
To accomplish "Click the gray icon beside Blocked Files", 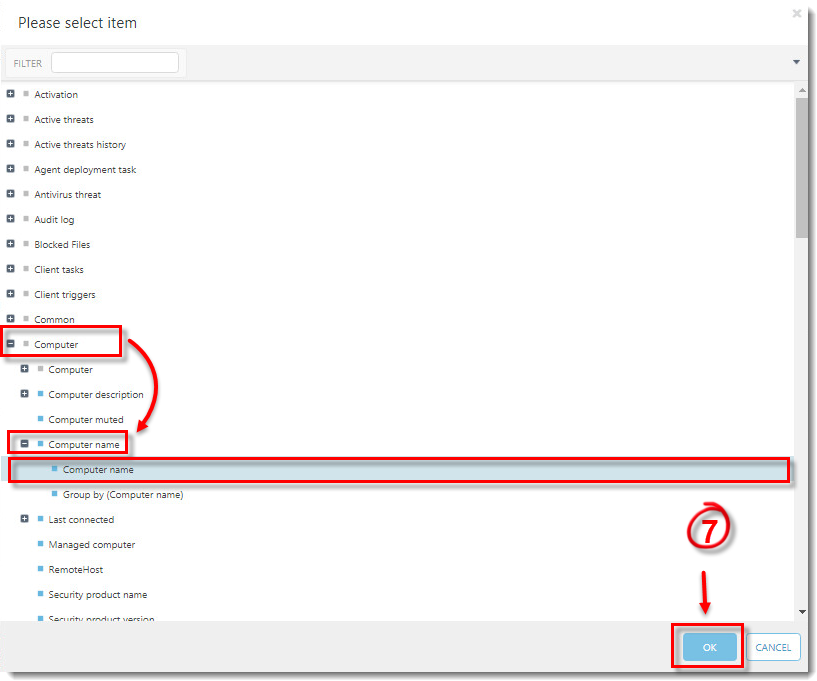I will pos(26,244).
